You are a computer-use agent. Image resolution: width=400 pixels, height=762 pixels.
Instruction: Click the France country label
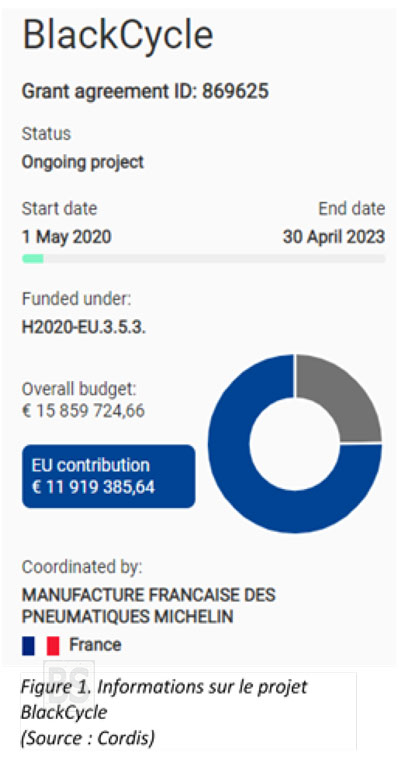pyautogui.click(x=95, y=645)
